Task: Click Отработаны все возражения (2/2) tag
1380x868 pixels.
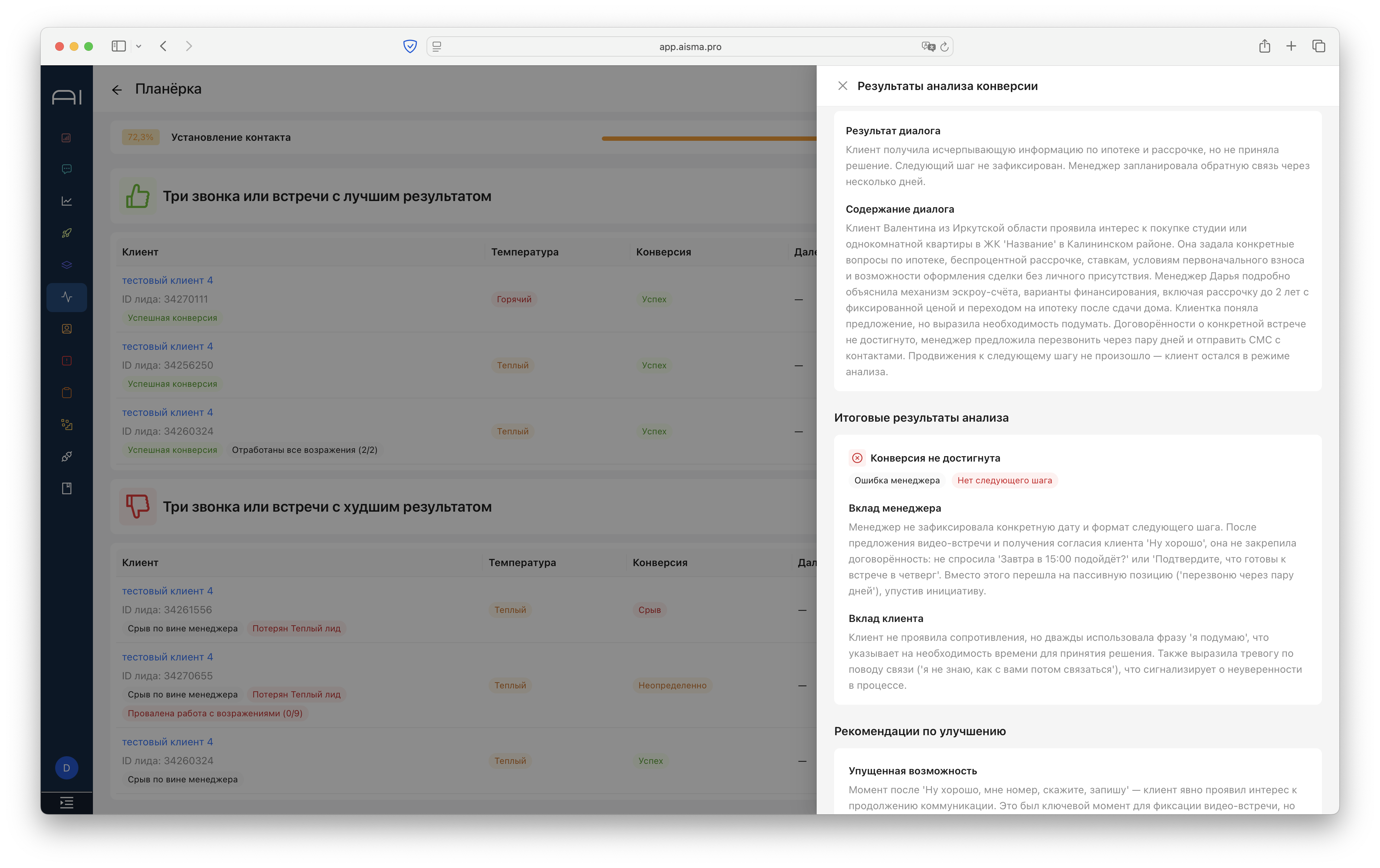Action: click(x=304, y=450)
